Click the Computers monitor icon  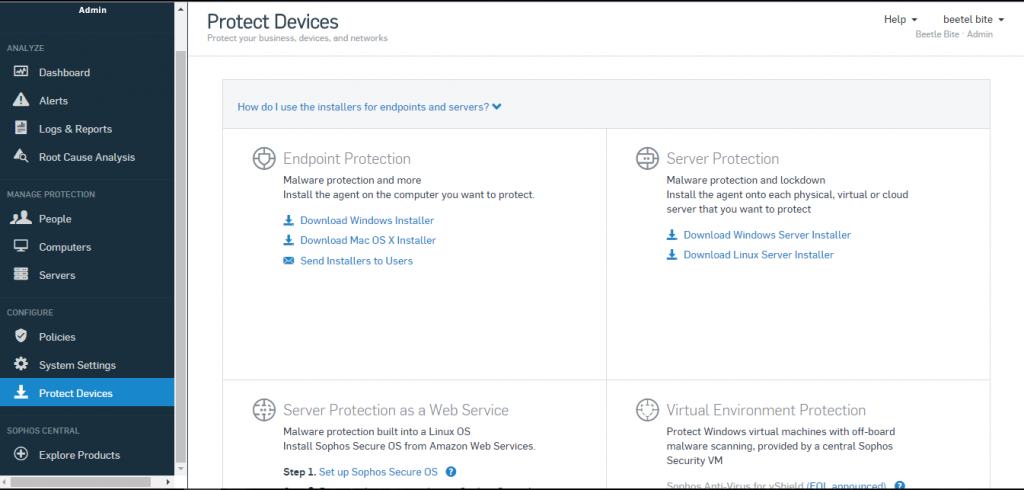(x=21, y=246)
